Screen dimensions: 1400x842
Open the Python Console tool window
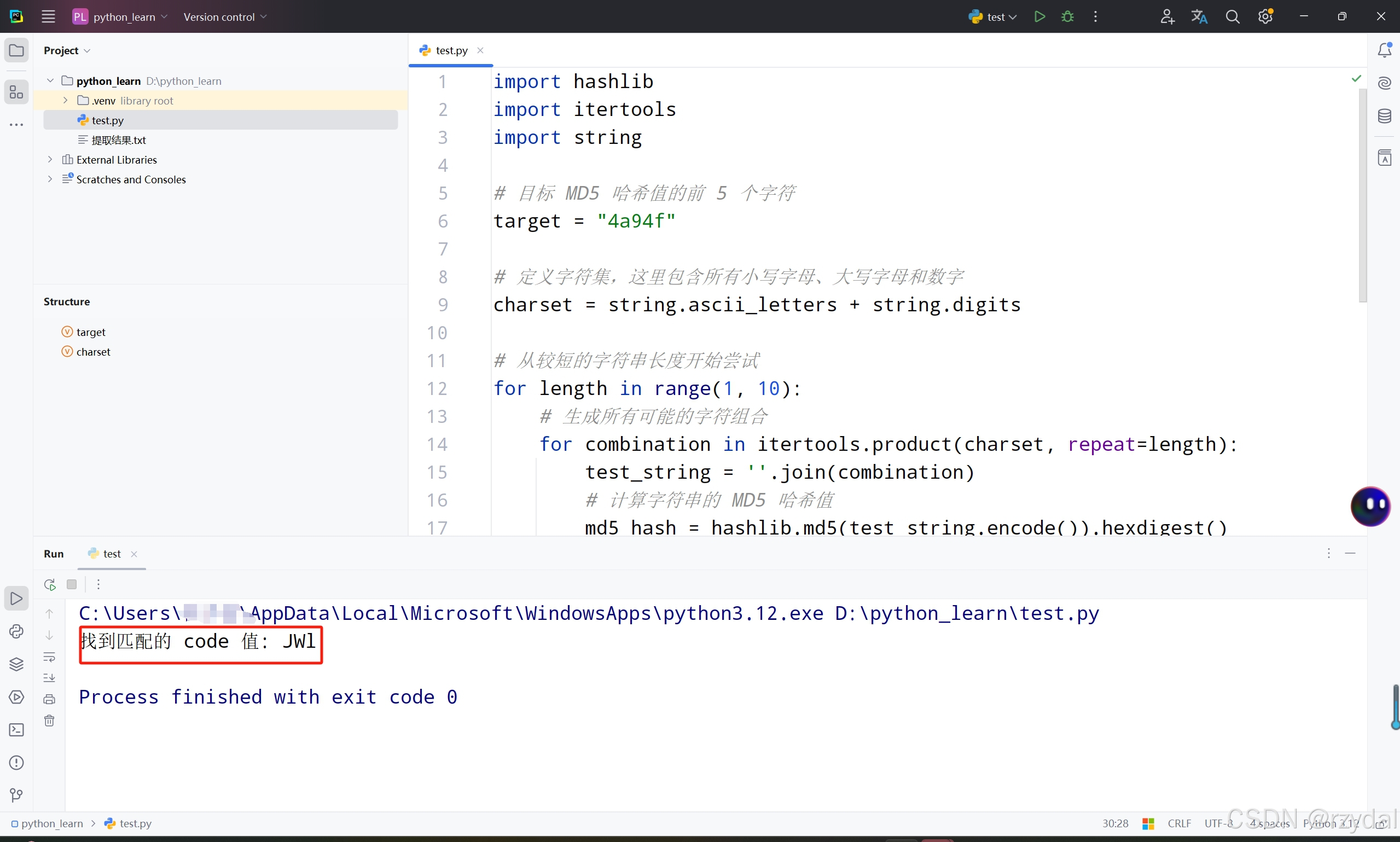16,631
